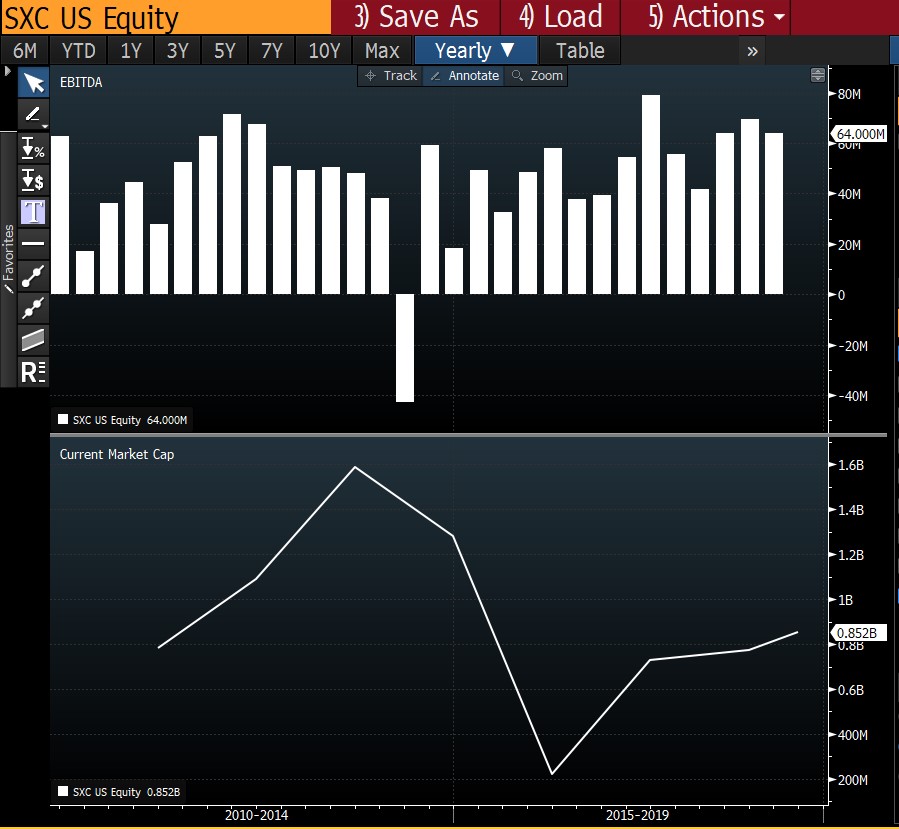Click the Save As button
The height and width of the screenshot is (829, 899).
pos(416,17)
